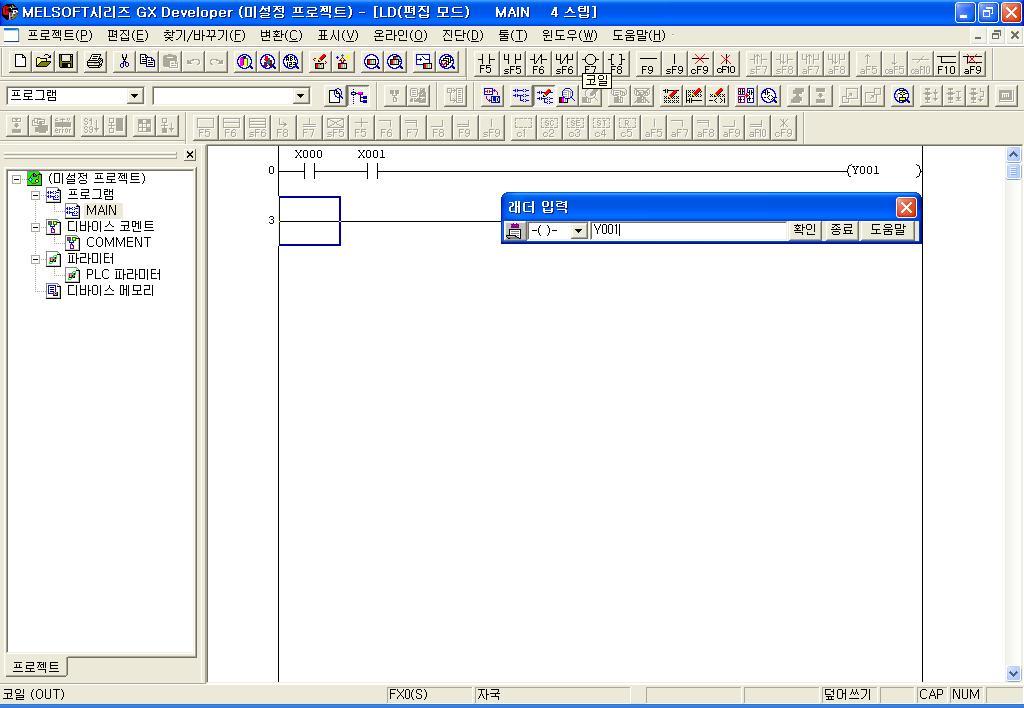1024x708 pixels.
Task: Click the aF9 line delete icon
Action: tap(972, 63)
